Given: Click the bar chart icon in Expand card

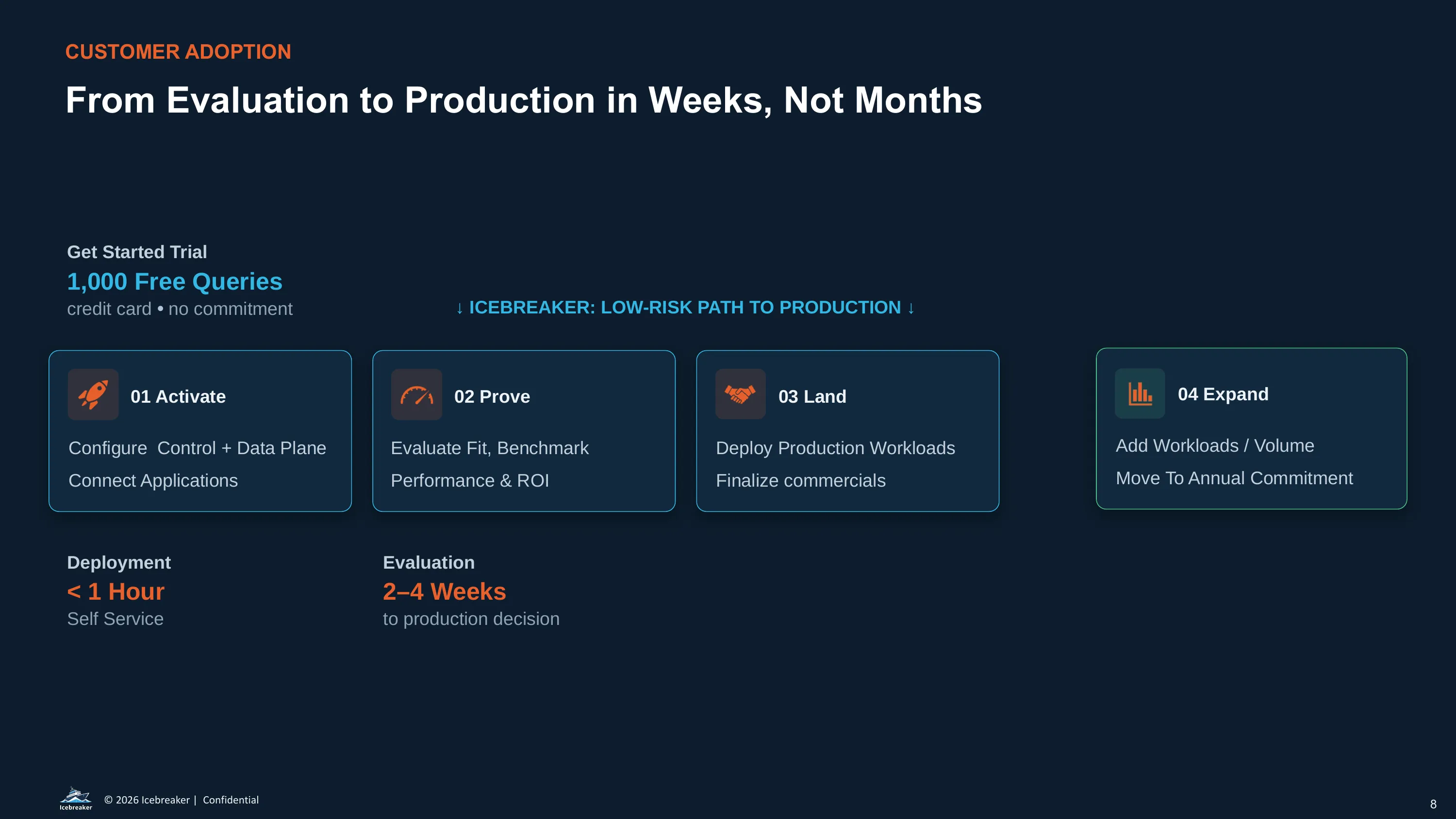Looking at the screenshot, I should [x=1140, y=393].
